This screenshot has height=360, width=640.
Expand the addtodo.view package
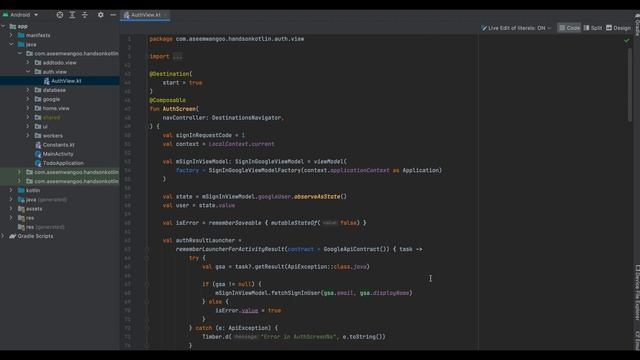28,63
